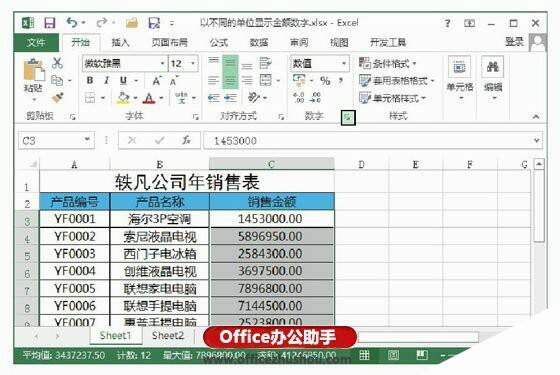Click the Merge and Center icon
This screenshot has height=375, width=560.
tap(265, 80)
